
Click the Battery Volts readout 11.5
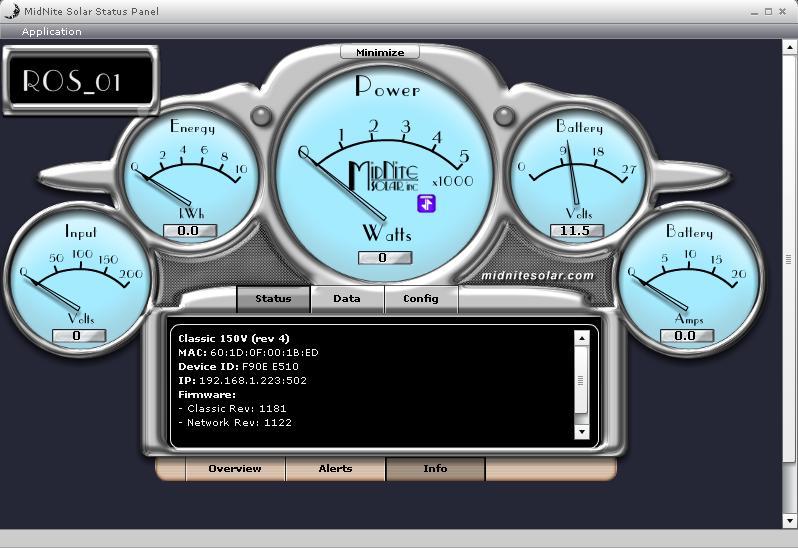pos(577,231)
